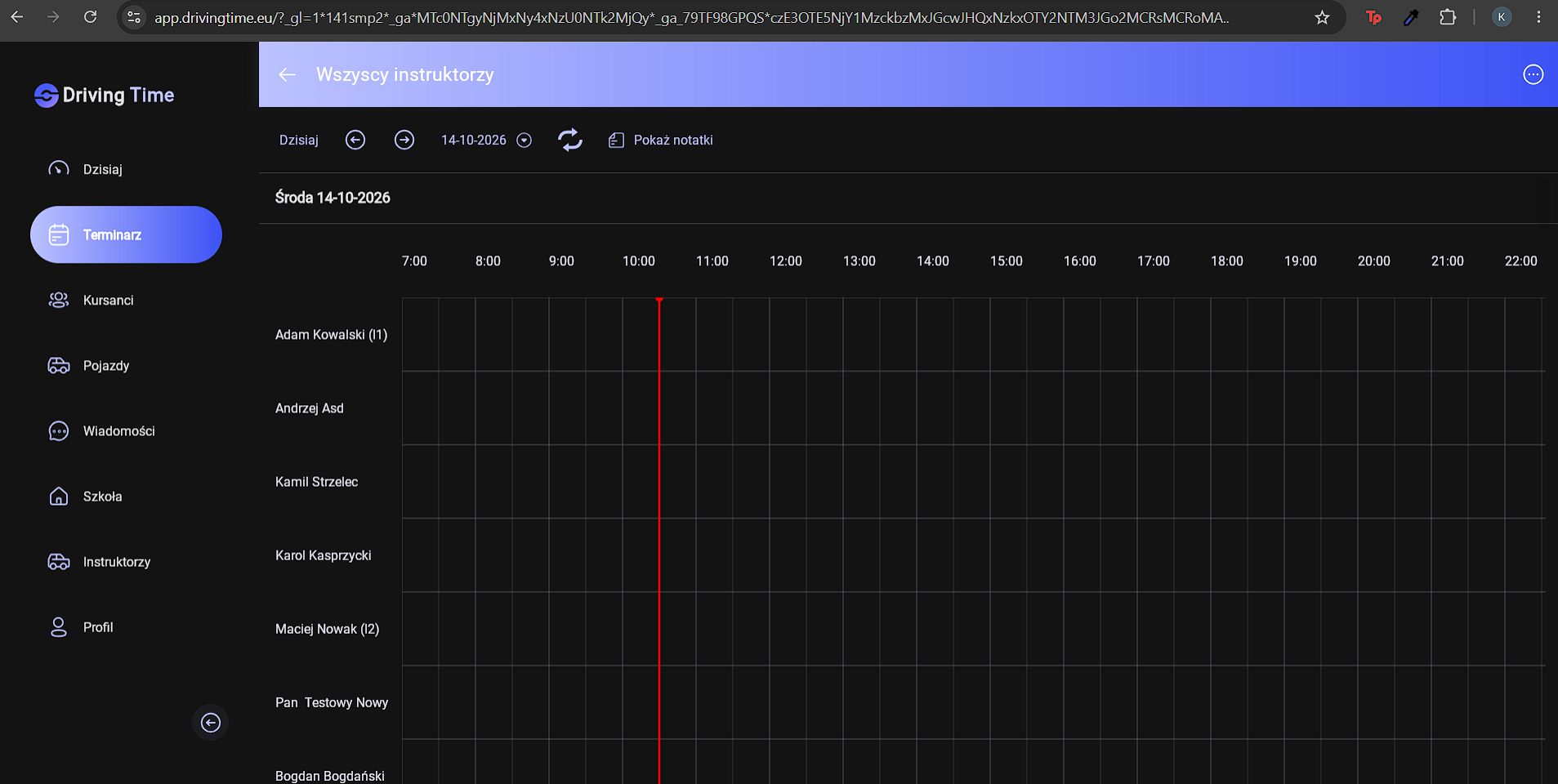Click the browser address bar URL

pos(691,17)
